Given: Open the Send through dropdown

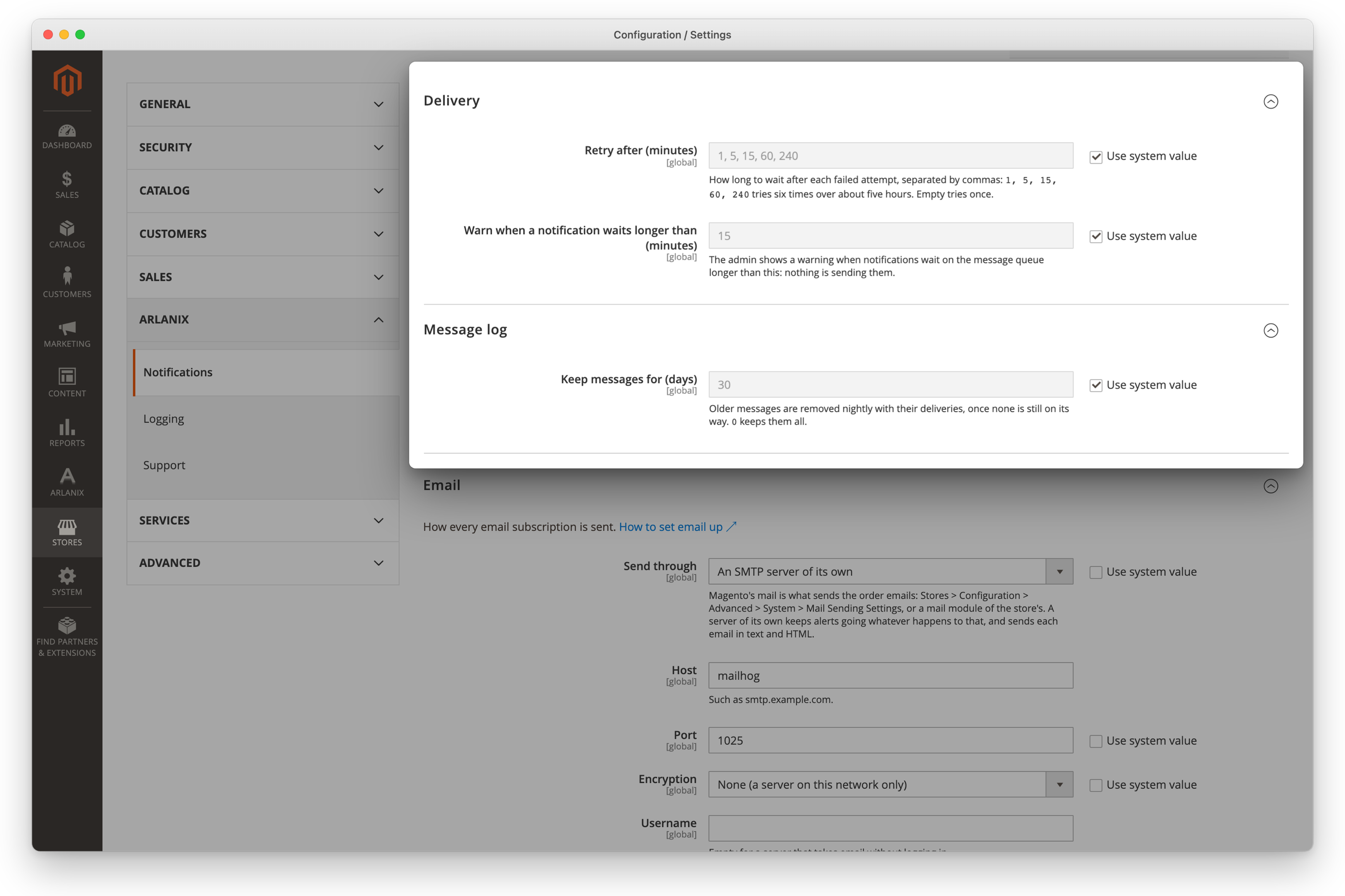Looking at the screenshot, I should 890,571.
